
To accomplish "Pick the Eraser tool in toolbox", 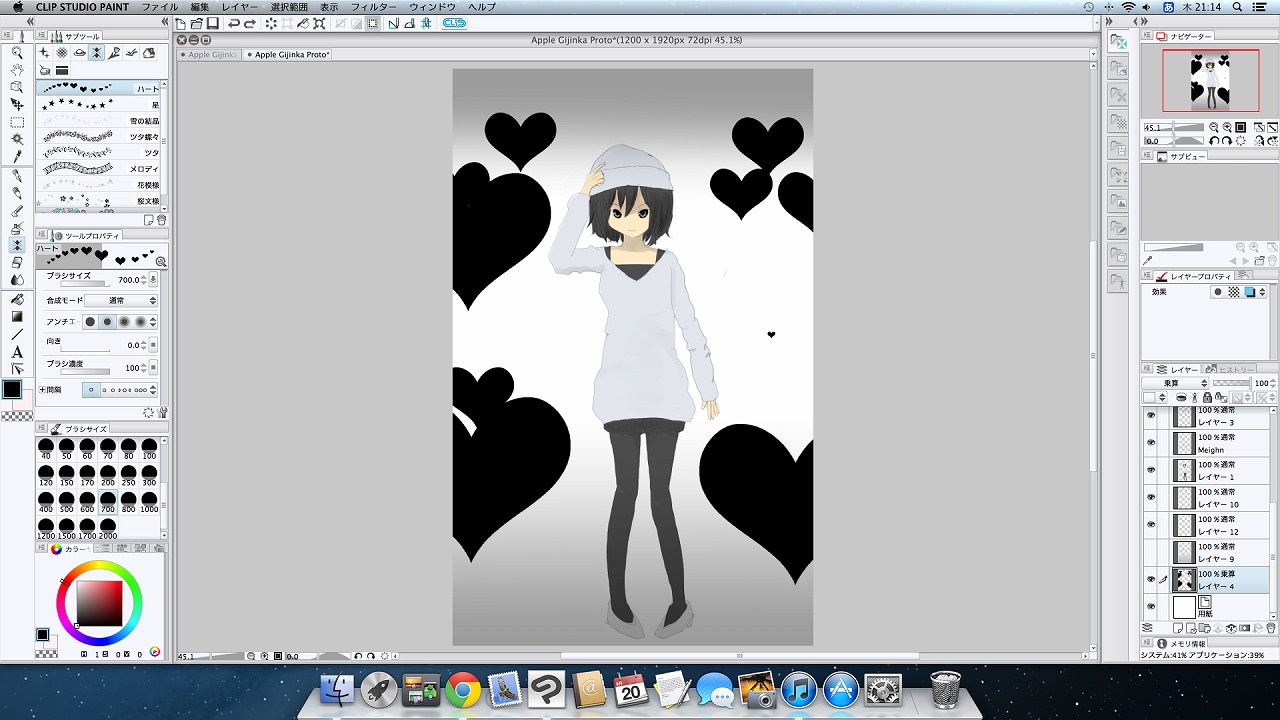I will pyautogui.click(x=17, y=262).
